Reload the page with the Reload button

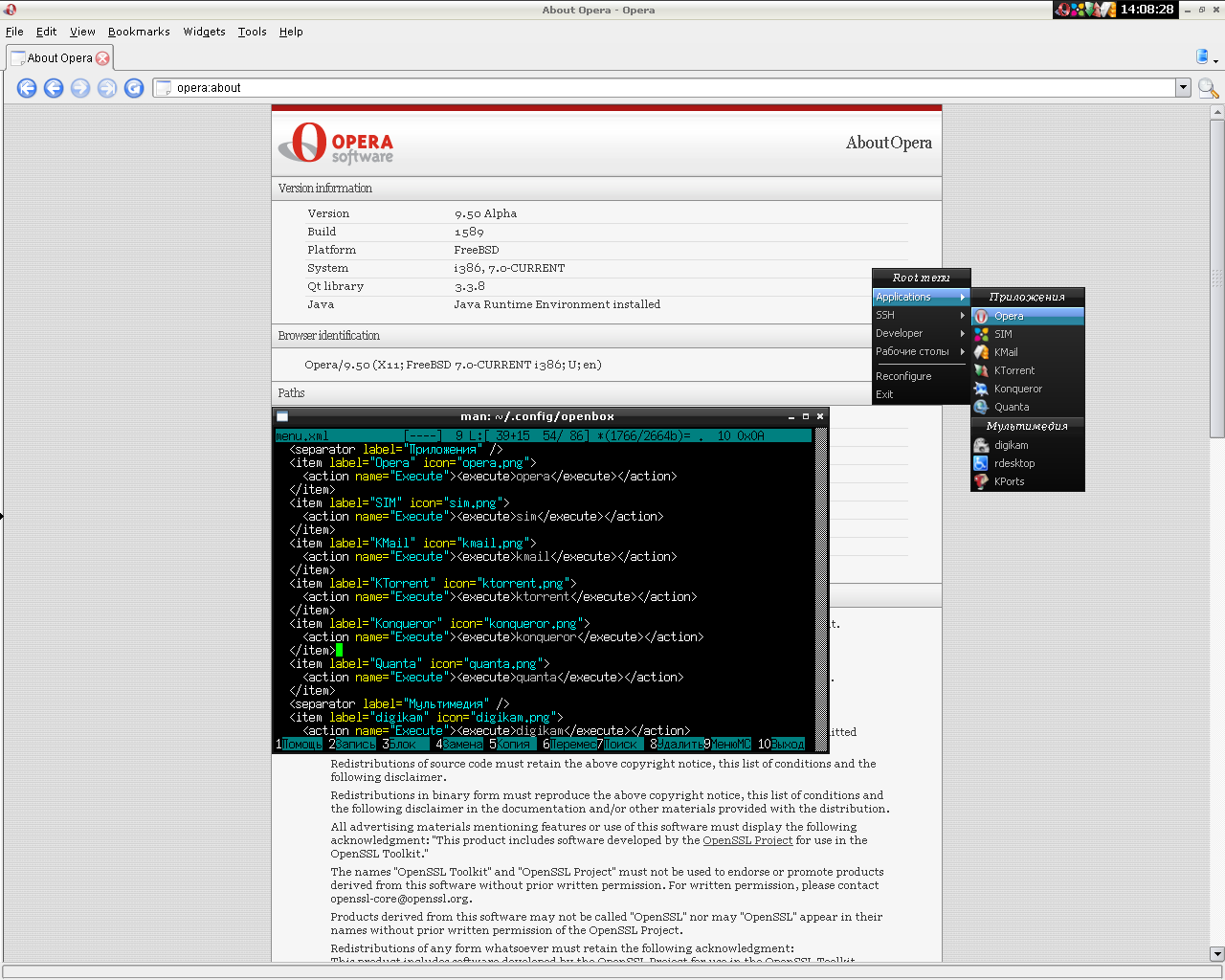tap(134, 88)
